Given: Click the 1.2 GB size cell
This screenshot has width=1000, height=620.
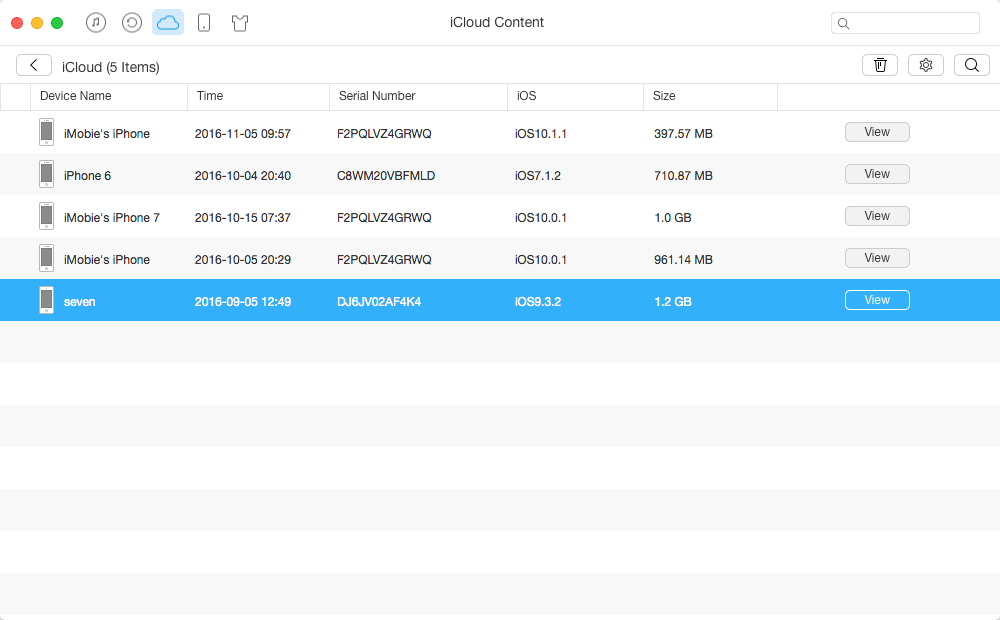Looking at the screenshot, I should point(673,302).
